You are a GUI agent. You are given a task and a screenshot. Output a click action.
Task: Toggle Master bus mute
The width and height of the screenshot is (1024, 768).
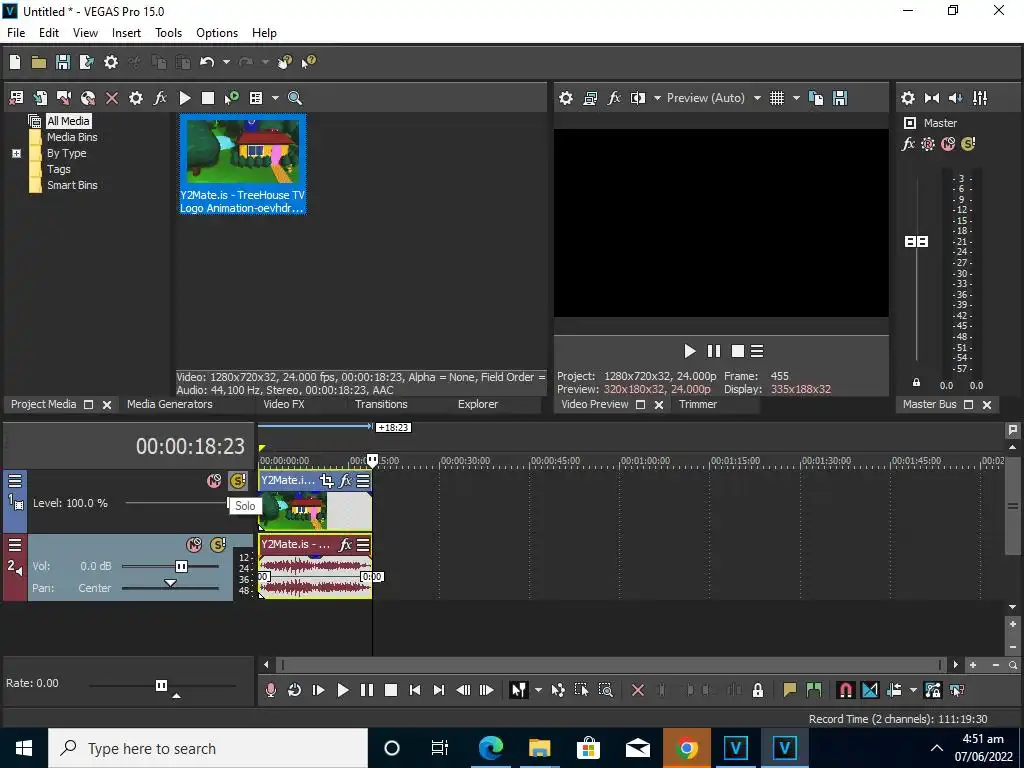[948, 144]
